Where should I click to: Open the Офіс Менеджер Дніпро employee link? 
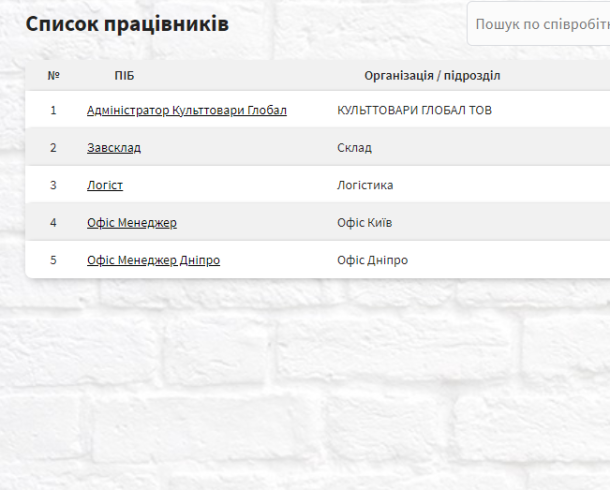(x=154, y=260)
